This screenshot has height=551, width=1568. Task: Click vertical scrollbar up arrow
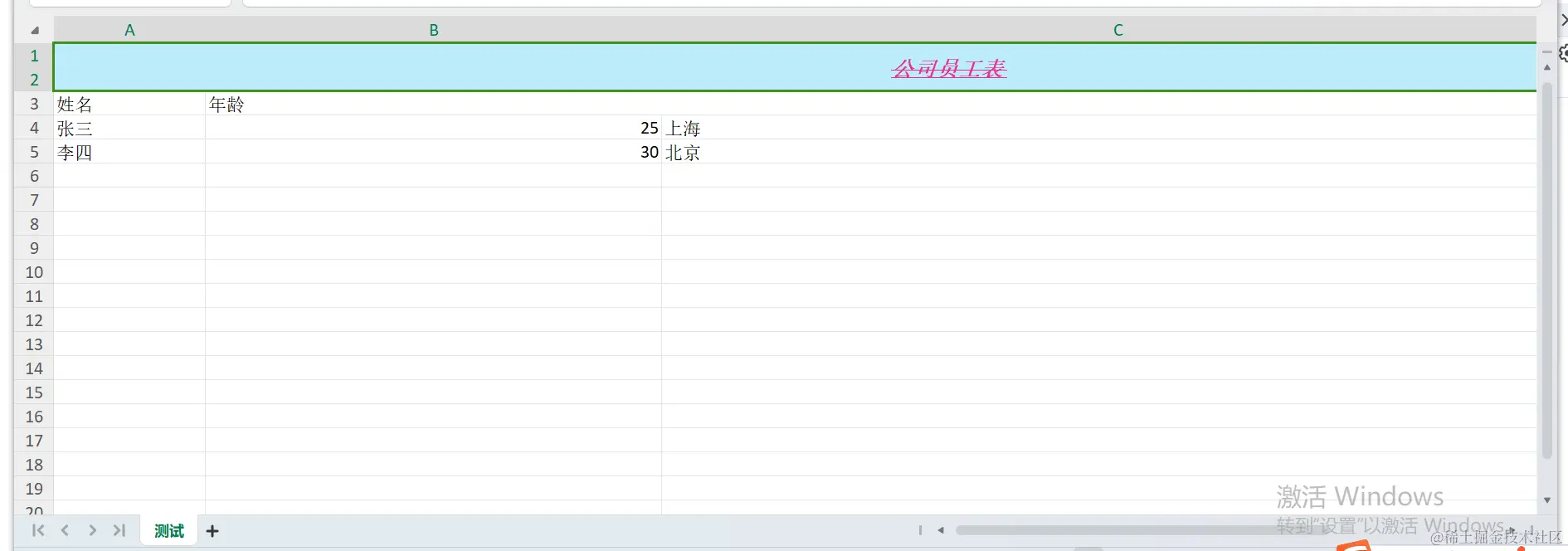point(1547,67)
